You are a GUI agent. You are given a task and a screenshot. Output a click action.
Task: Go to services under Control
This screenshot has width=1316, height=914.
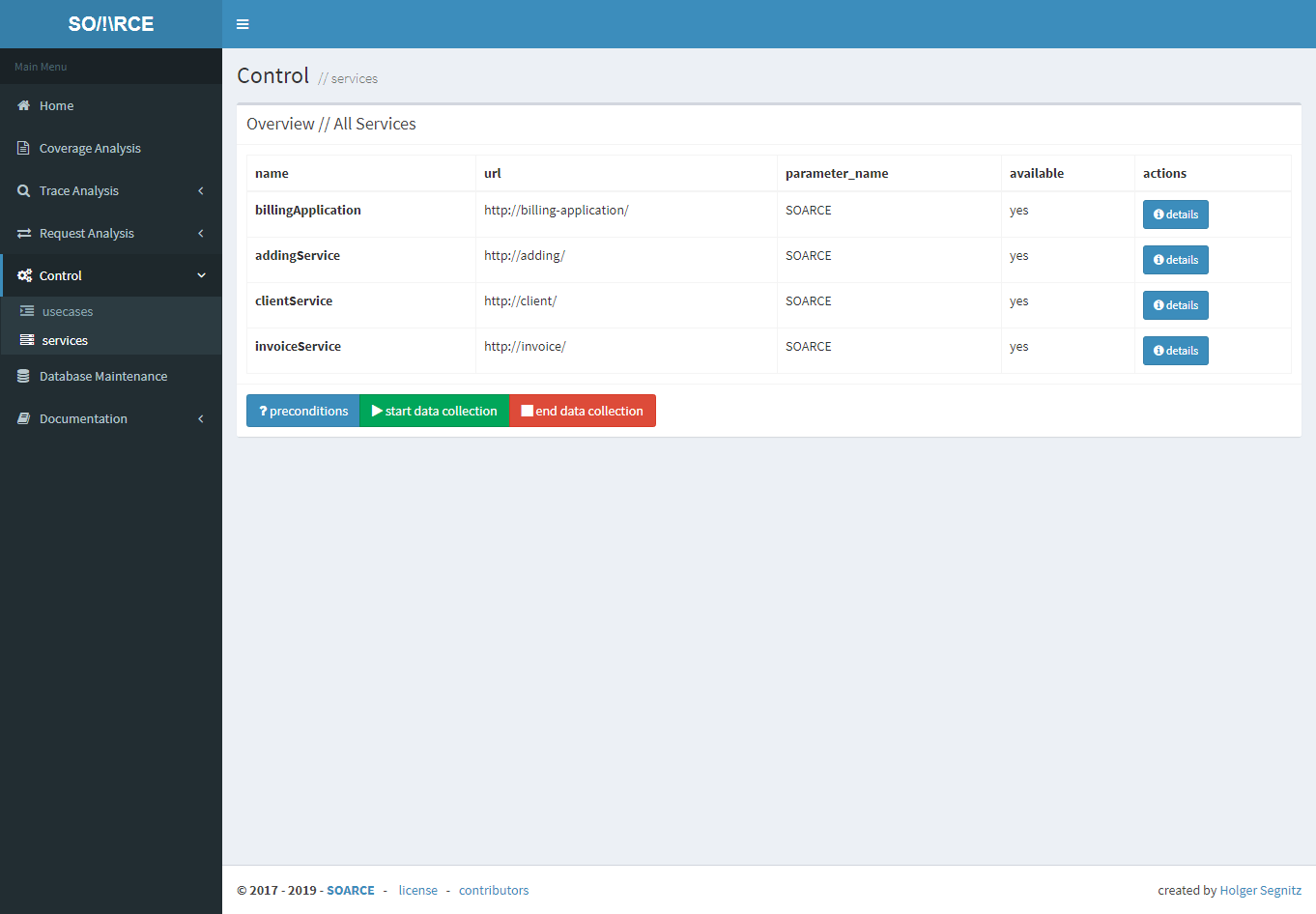[x=111, y=340]
